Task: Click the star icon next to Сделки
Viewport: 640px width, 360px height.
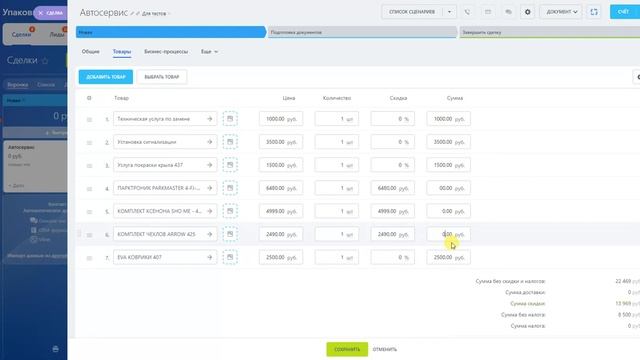Action: tap(45, 61)
